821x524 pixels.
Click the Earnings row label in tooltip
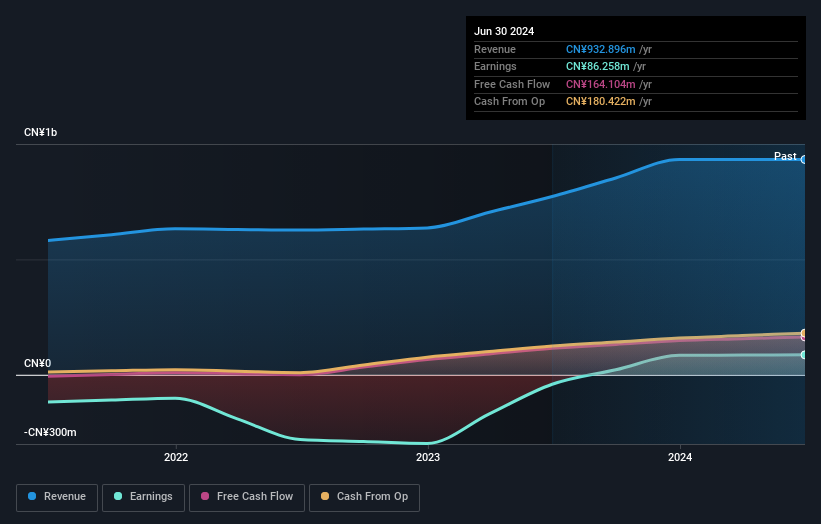click(x=495, y=66)
